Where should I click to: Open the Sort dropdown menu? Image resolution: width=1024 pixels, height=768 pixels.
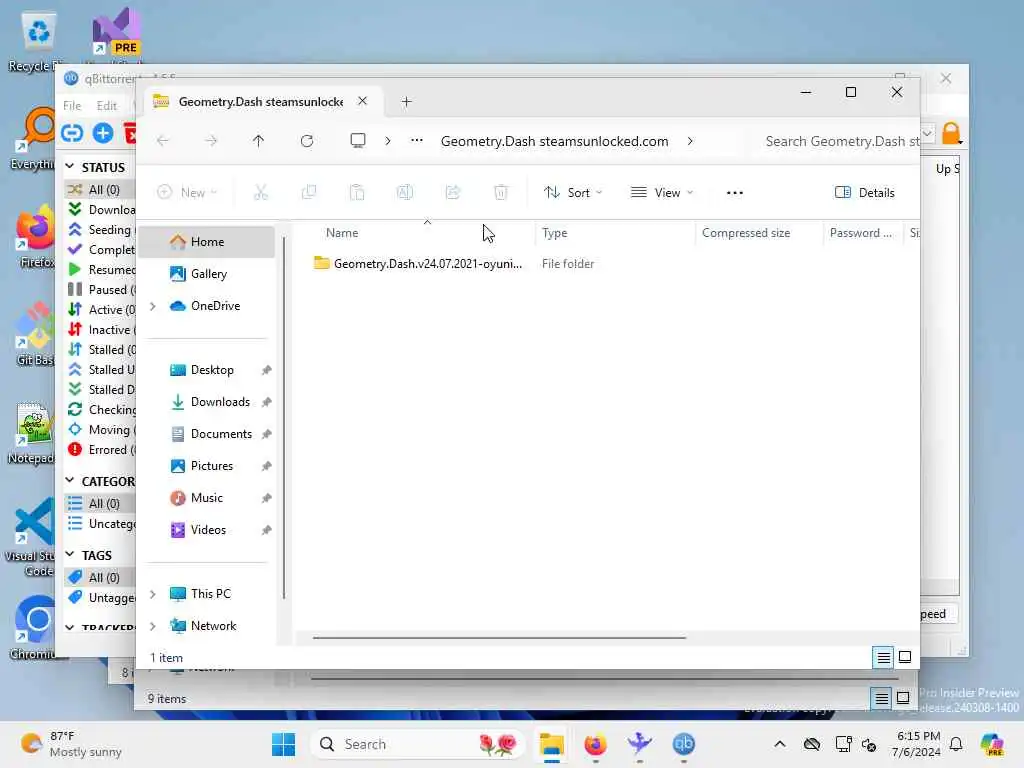(573, 193)
